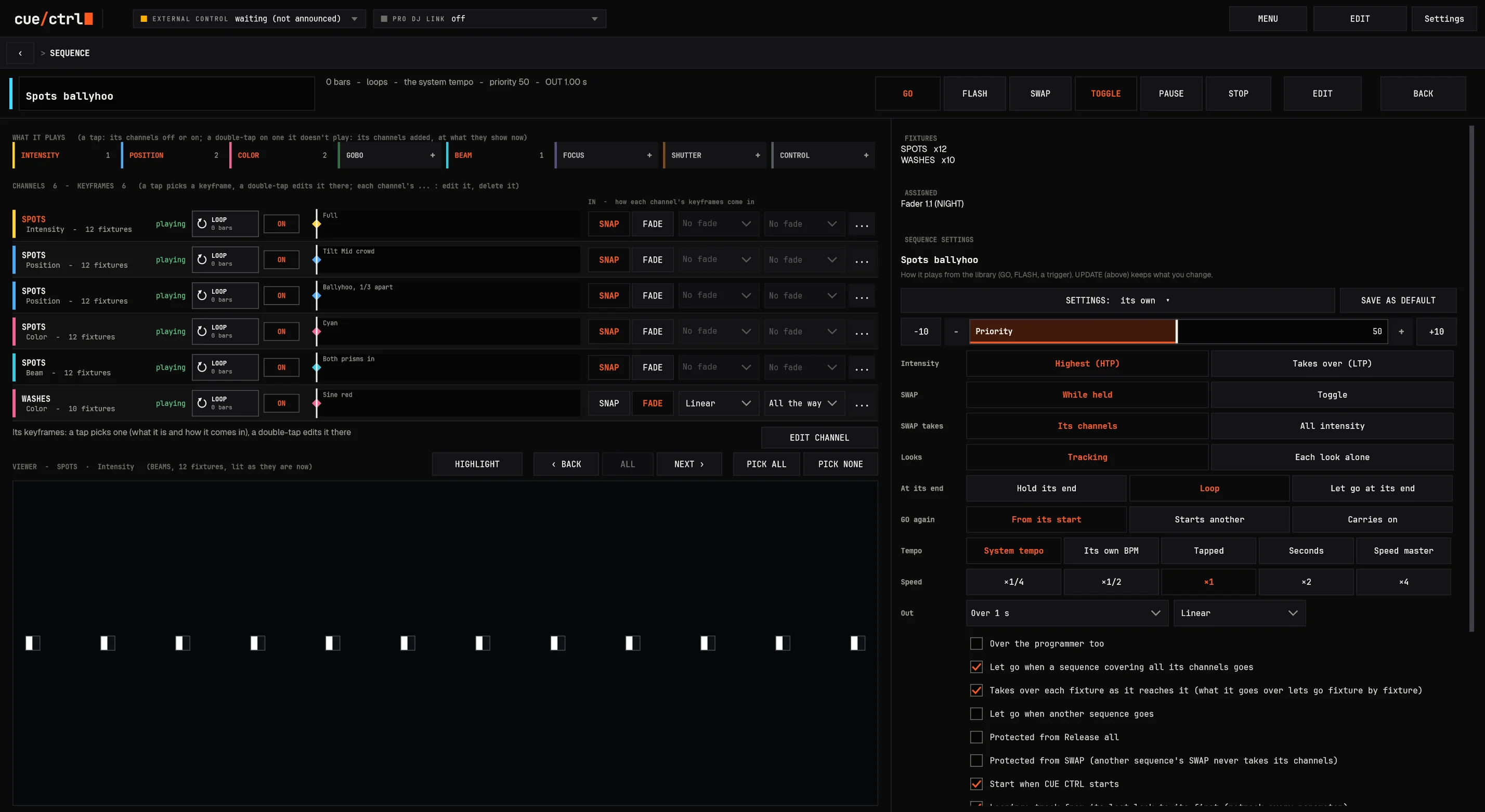The image size is (1485, 812).
Task: Select the last fixture beam in the viewer
Action: [858, 643]
